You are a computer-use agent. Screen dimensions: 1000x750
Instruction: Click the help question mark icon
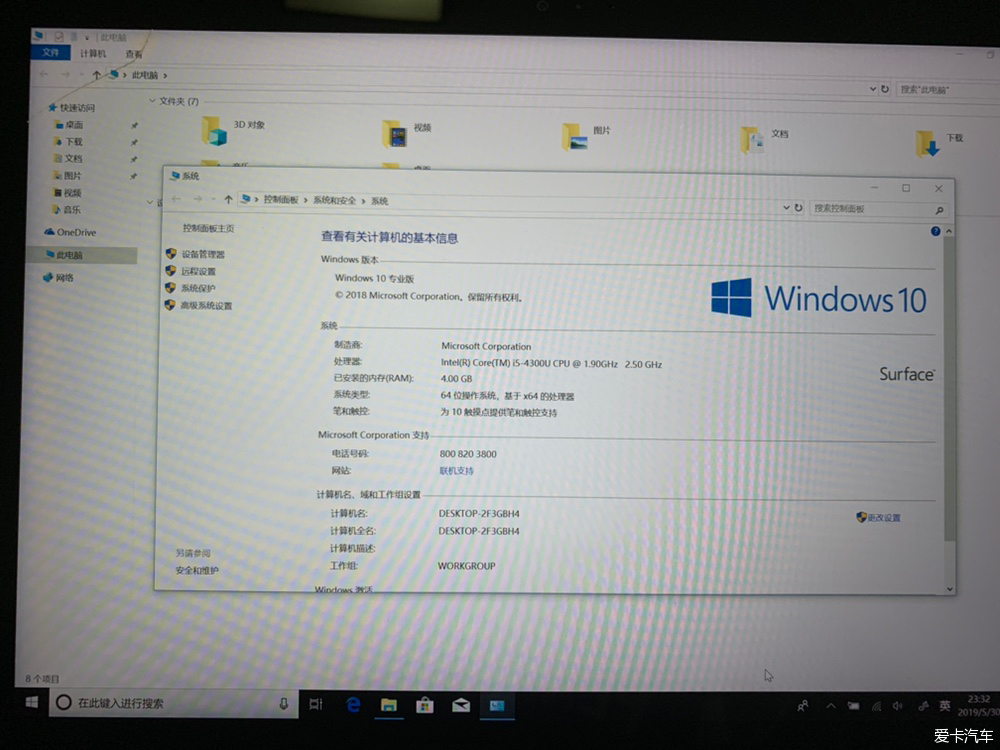tap(935, 231)
